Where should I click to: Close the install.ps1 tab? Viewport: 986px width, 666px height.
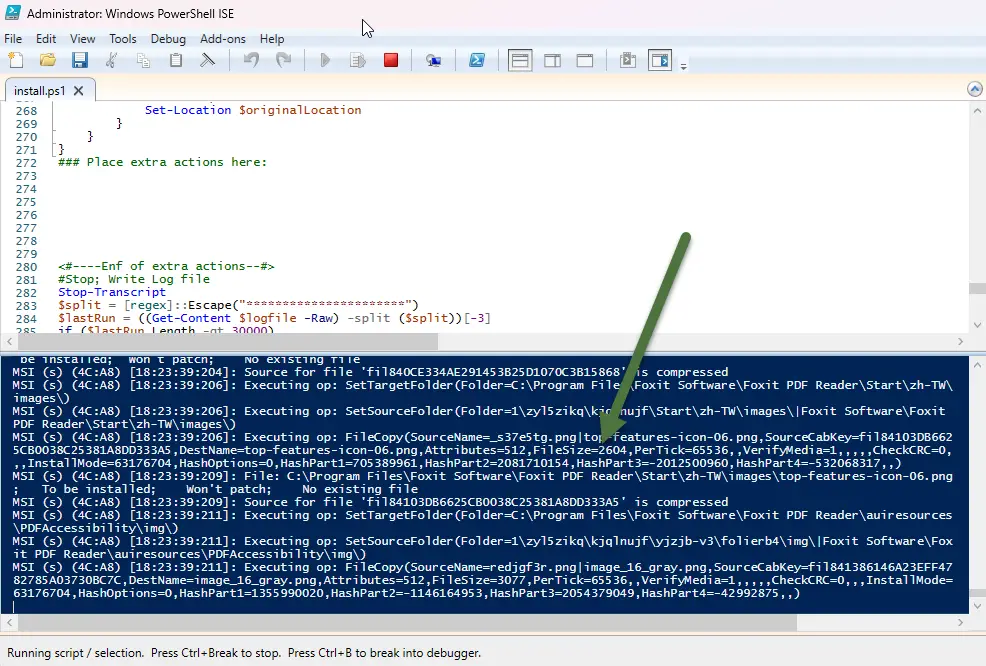(x=79, y=91)
